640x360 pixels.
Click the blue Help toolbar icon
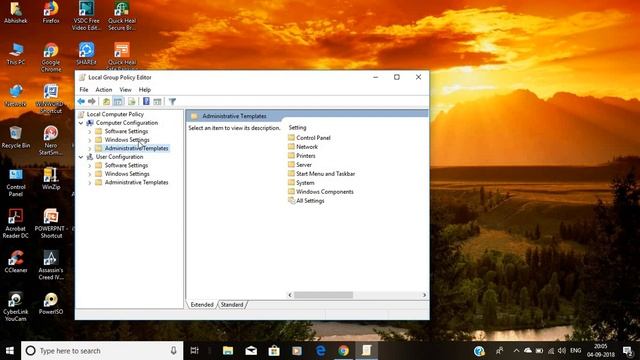146,101
